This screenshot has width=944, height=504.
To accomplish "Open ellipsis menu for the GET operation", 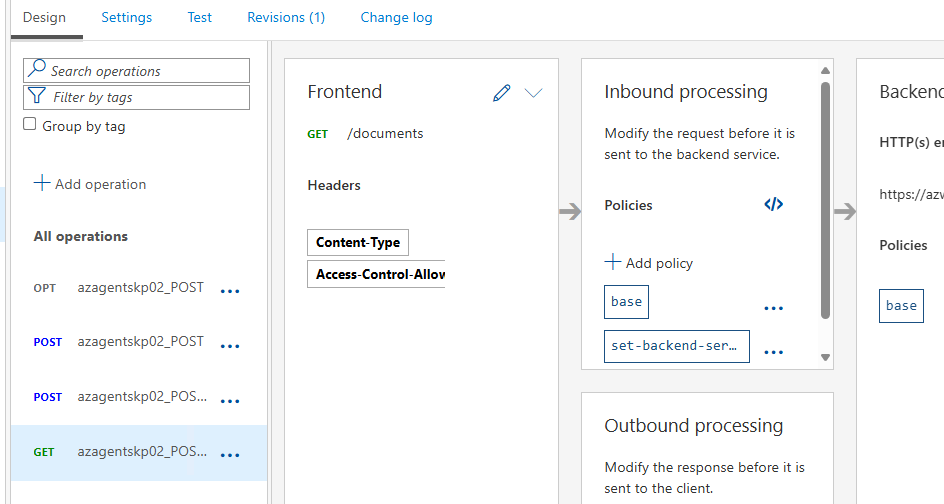I will 230,455.
